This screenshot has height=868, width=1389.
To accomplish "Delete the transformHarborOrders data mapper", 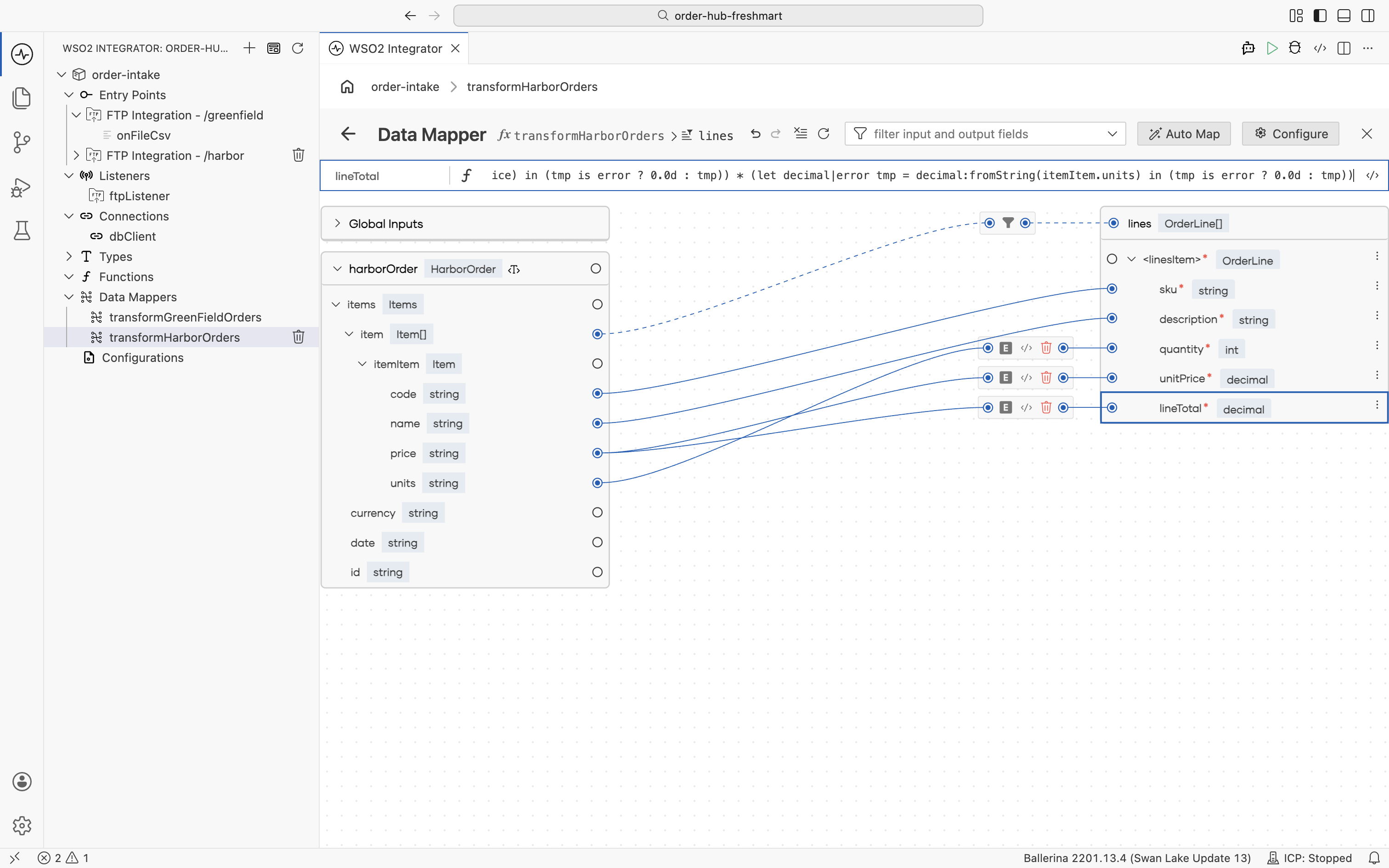I will pos(299,337).
